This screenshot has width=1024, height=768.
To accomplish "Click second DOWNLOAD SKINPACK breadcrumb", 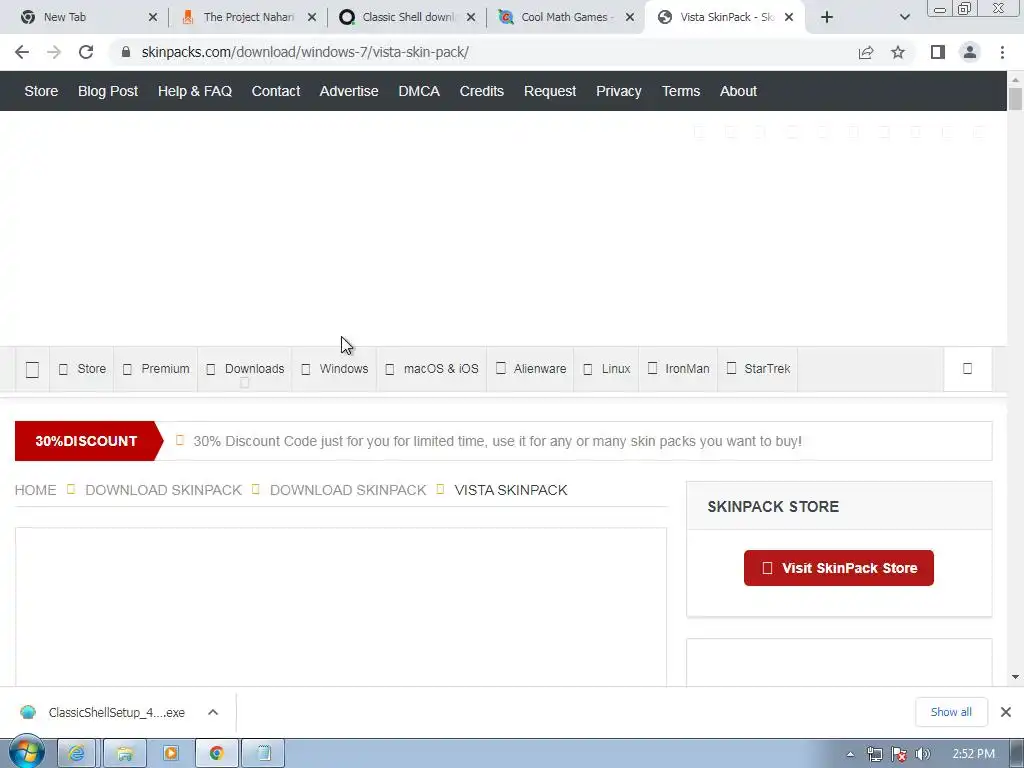I will [348, 490].
